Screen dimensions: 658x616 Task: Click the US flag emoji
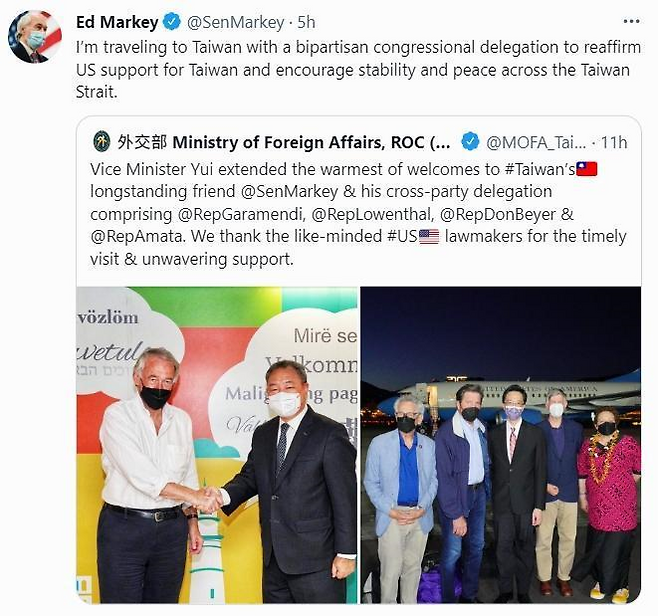point(429,236)
